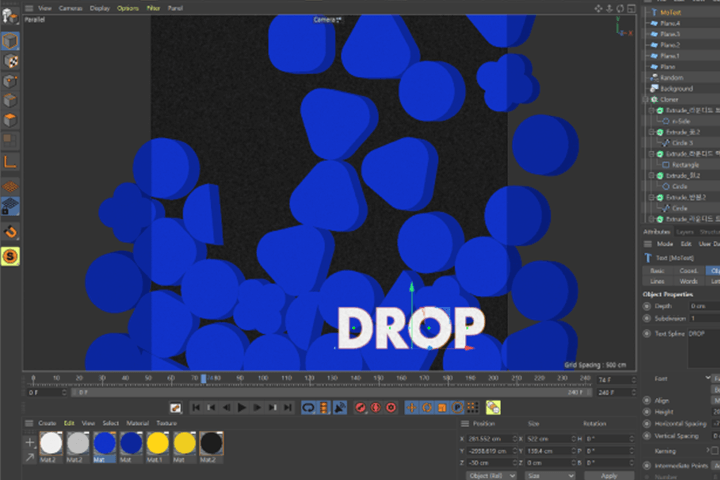Expand the Kerning arrow
720x480 pixels.
click(709, 450)
